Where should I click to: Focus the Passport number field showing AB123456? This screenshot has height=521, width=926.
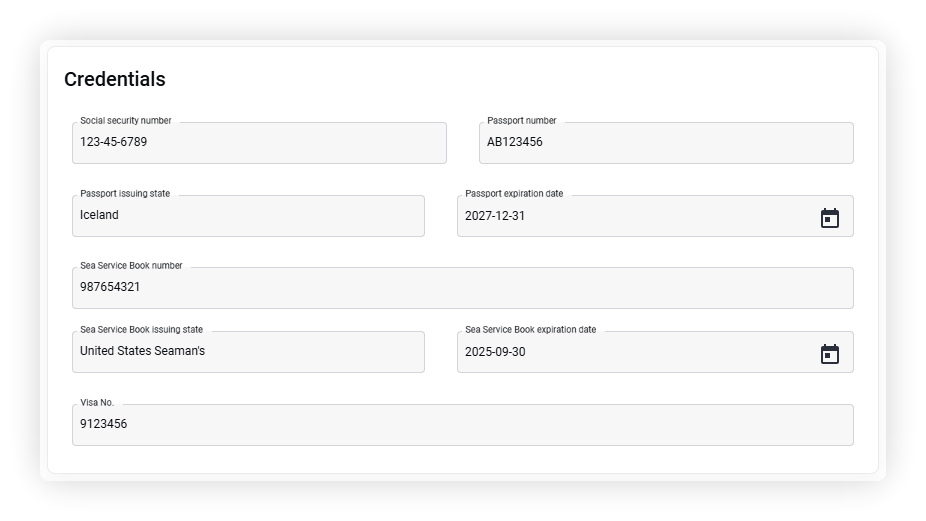click(x=666, y=143)
